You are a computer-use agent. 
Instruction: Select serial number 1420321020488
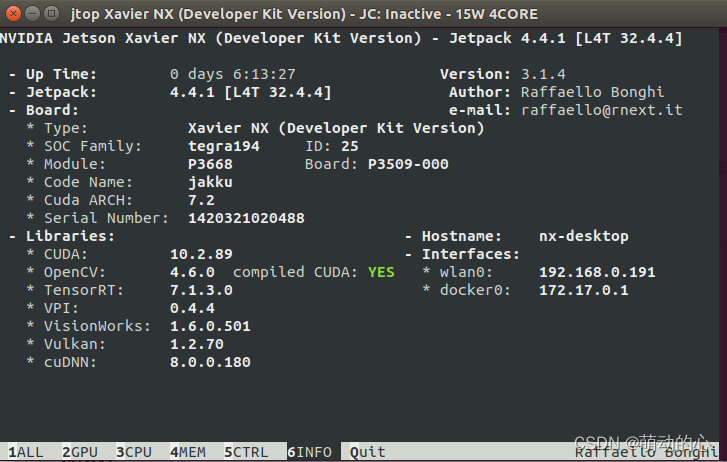click(246, 218)
